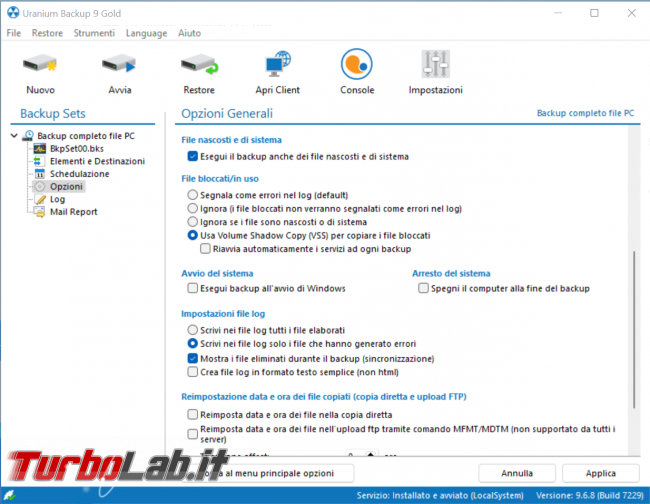Launch the Apri Client icon

point(278,64)
